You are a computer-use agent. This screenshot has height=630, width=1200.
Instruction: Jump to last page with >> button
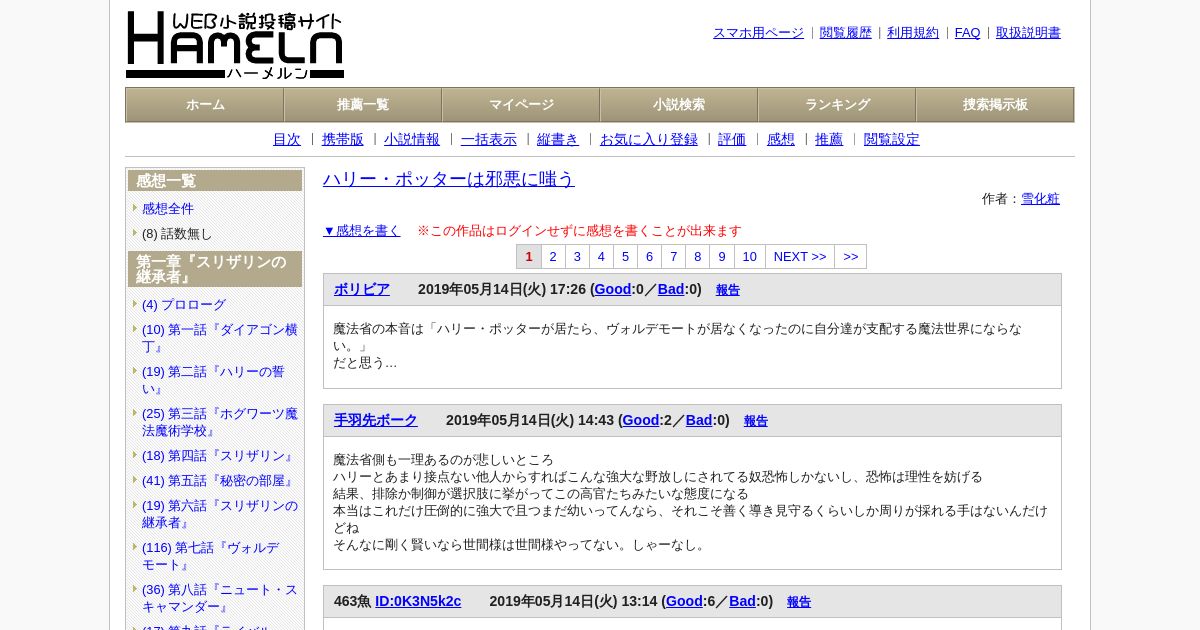tap(851, 257)
